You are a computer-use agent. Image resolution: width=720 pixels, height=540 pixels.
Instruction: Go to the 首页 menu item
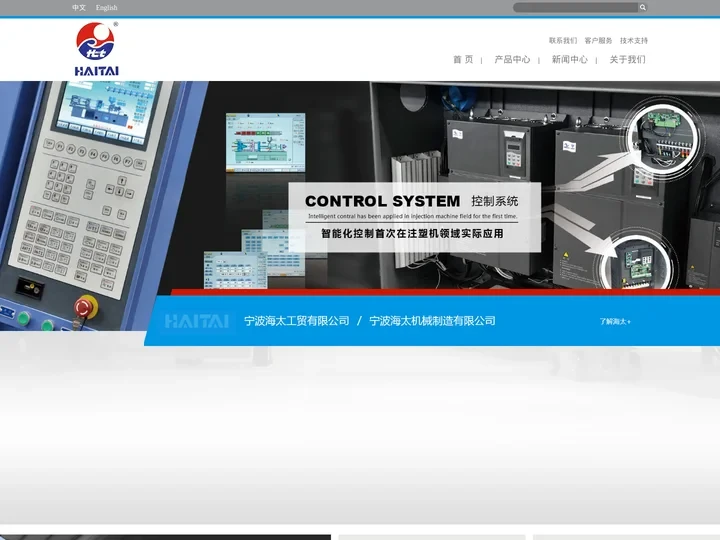[463, 59]
